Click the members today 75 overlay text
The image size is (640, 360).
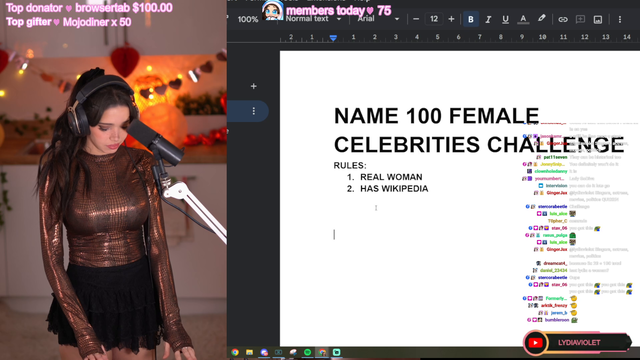pyautogui.click(x=339, y=10)
